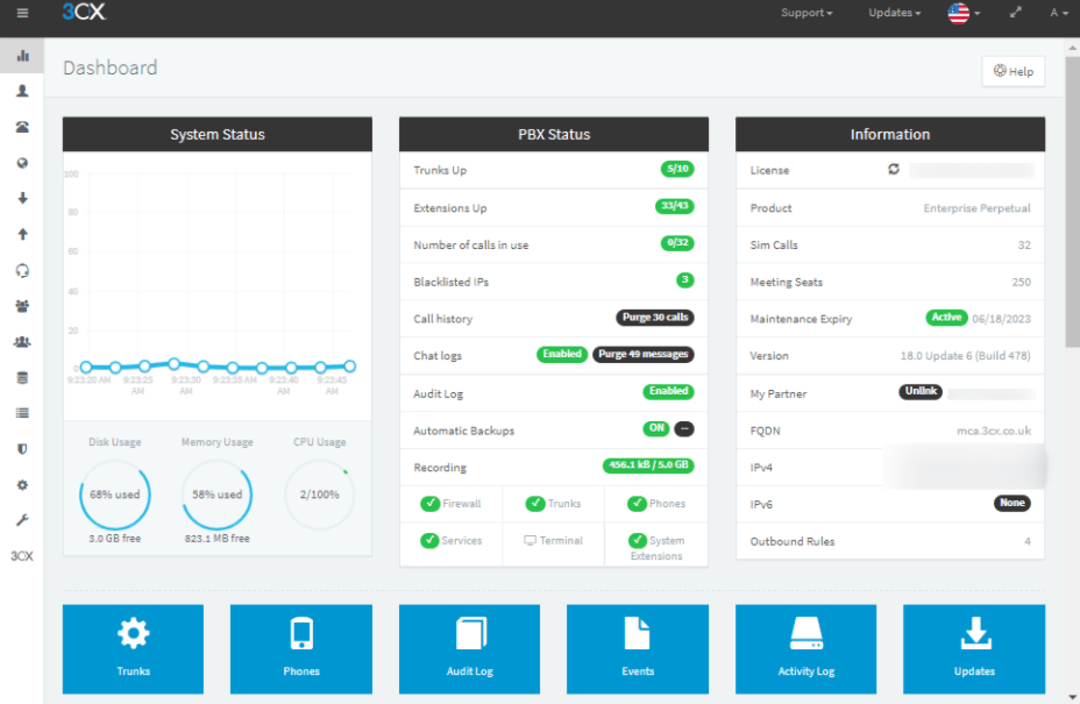Select the wrench Advanced icon in sidebar
Image resolution: width=1080 pixels, height=704 pixels.
22,520
